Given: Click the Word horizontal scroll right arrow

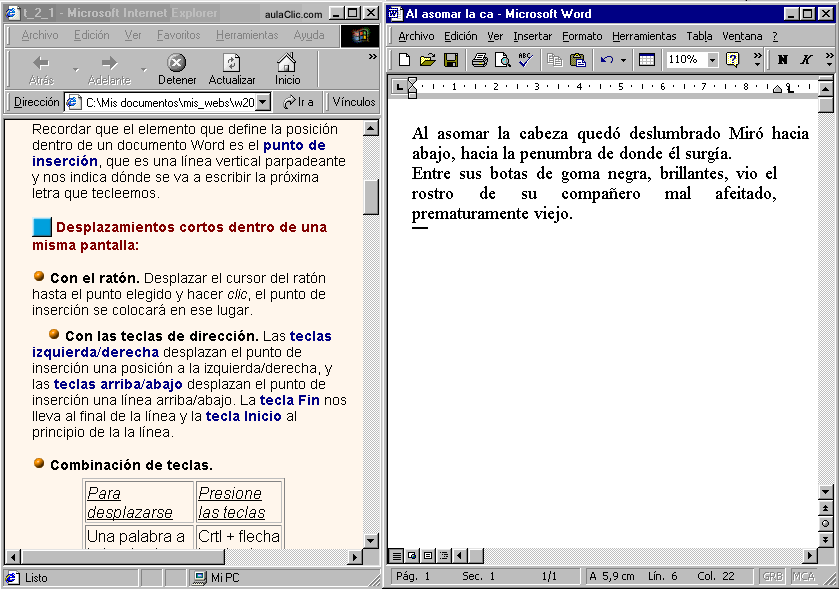Looking at the screenshot, I should click(x=810, y=556).
